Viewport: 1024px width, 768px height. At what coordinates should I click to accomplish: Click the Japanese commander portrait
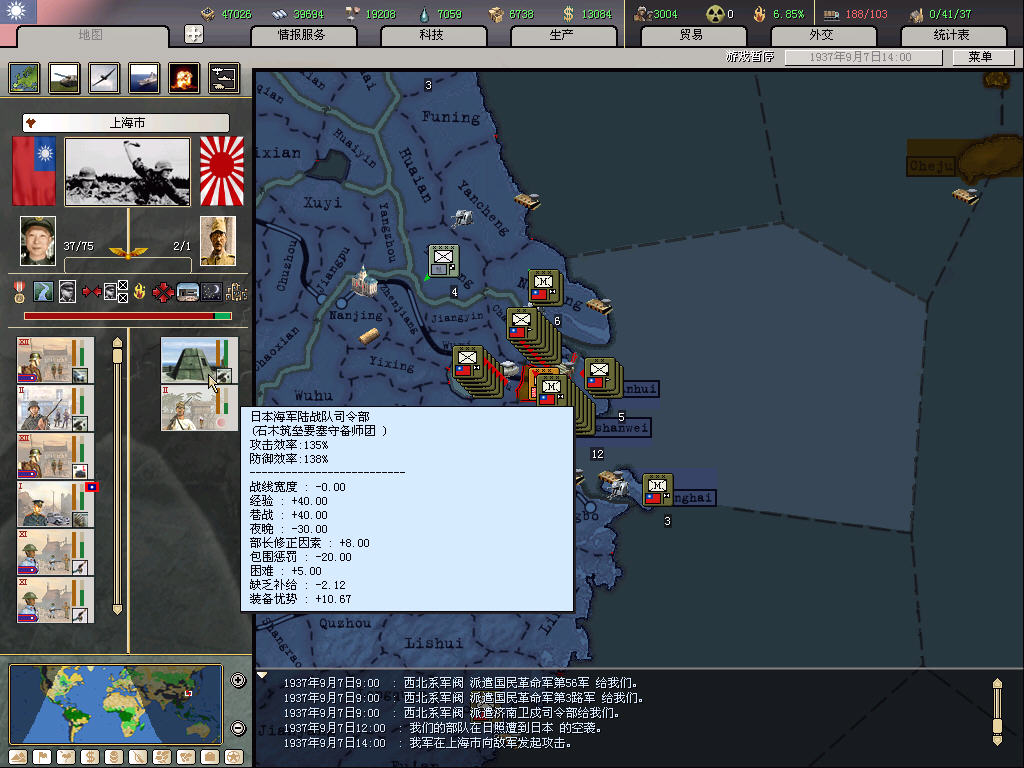(217, 241)
